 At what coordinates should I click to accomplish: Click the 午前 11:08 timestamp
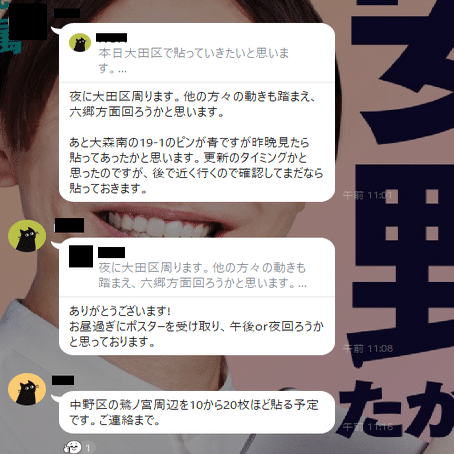coord(368,349)
